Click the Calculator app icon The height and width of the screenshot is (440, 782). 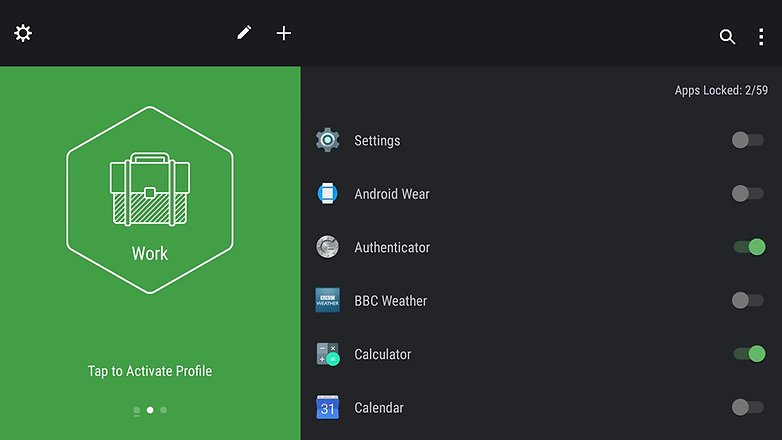coord(328,354)
